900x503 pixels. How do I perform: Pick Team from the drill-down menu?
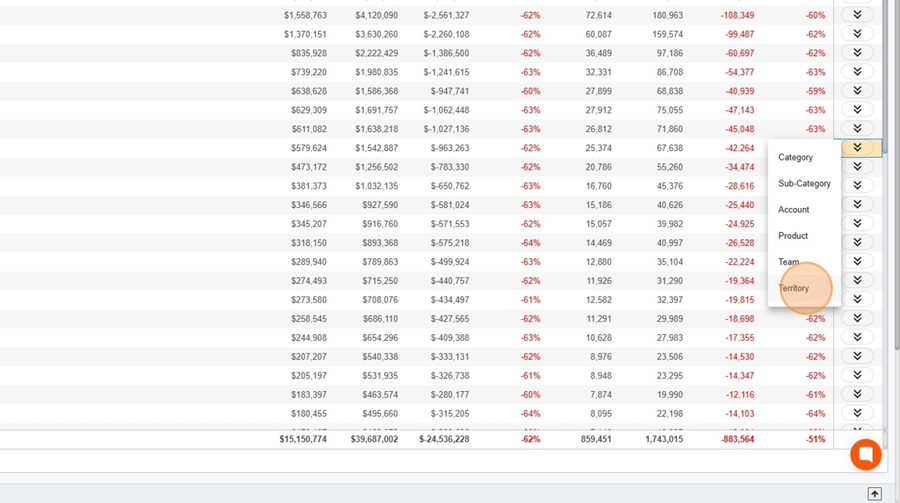click(788, 262)
